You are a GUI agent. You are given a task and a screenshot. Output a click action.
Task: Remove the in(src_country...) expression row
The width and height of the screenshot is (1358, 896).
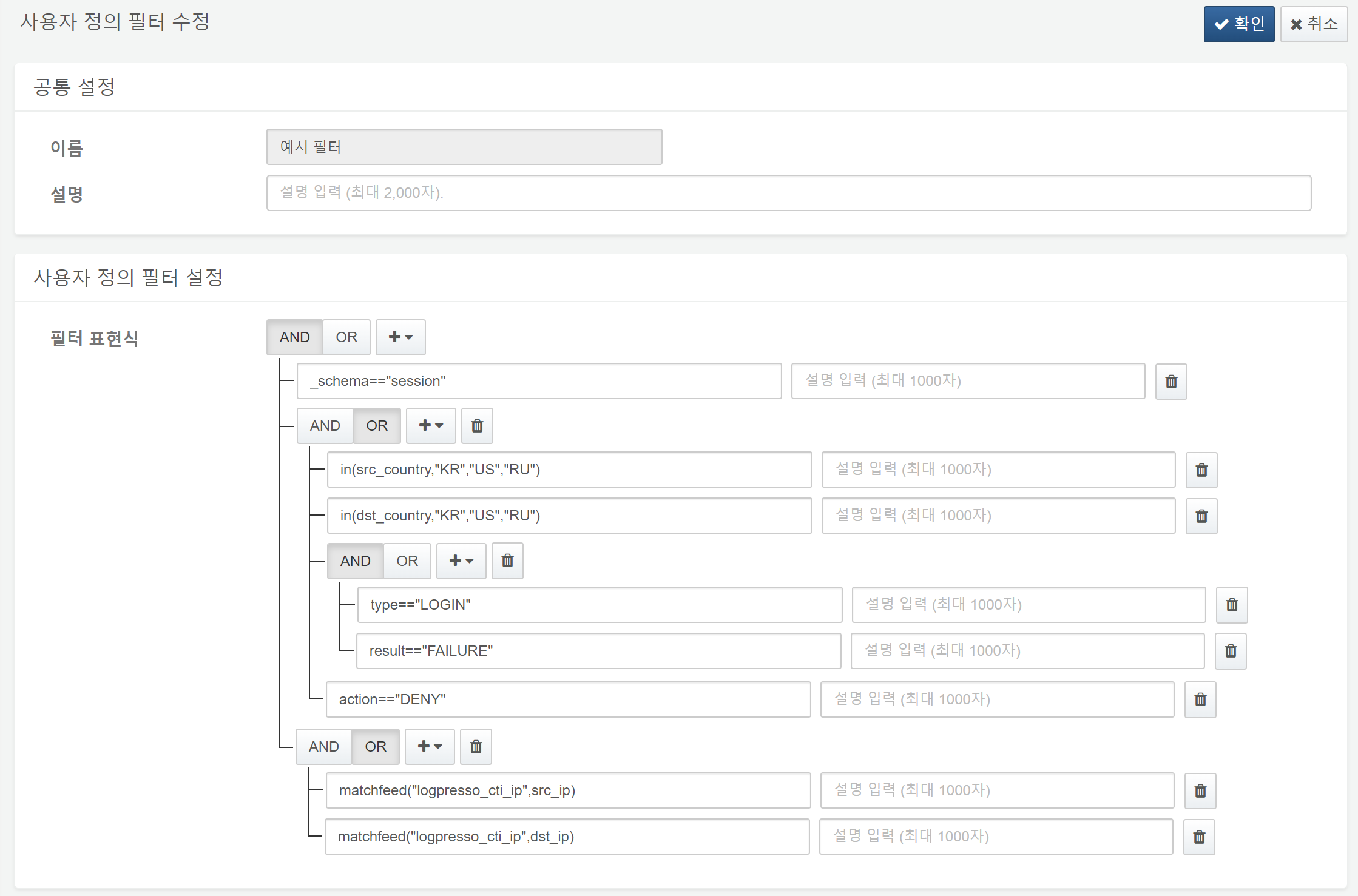pos(1201,470)
